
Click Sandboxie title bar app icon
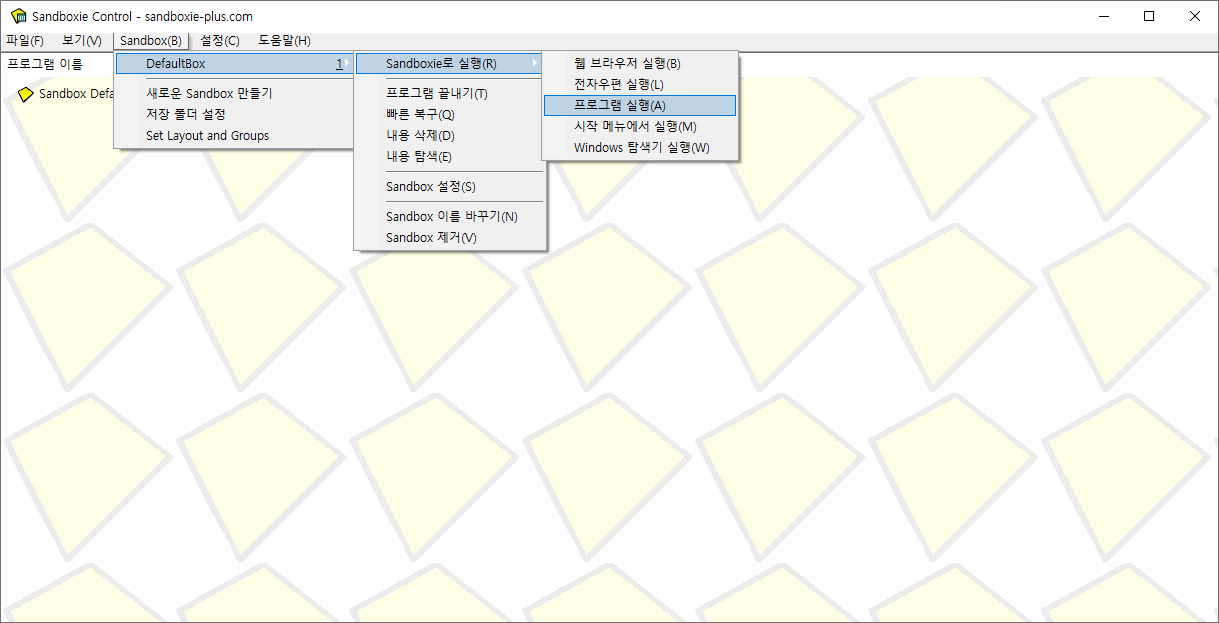18,16
